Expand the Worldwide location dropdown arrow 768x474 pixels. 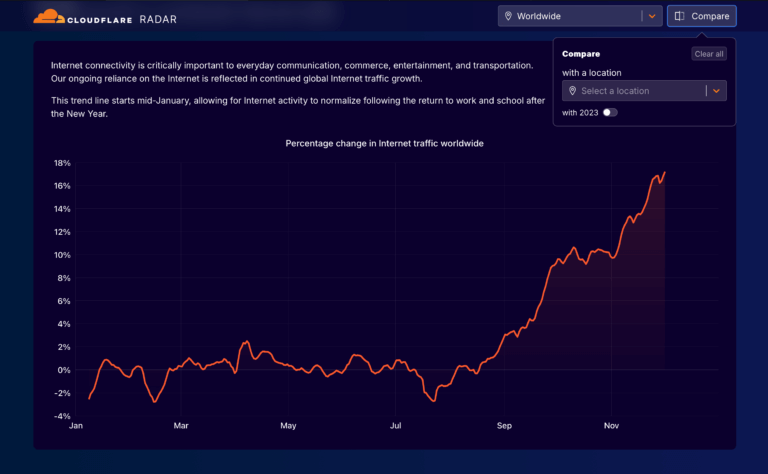click(652, 16)
